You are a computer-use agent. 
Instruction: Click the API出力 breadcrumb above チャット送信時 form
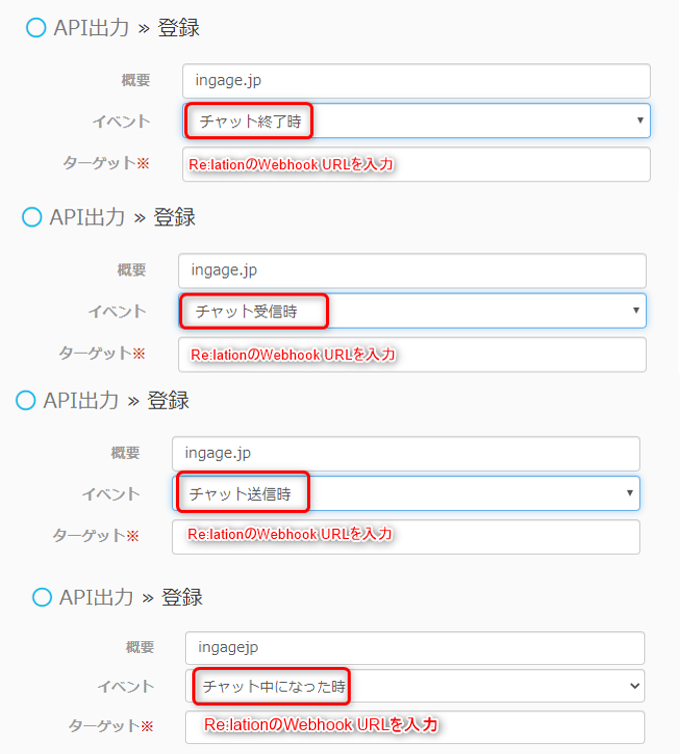(81, 401)
